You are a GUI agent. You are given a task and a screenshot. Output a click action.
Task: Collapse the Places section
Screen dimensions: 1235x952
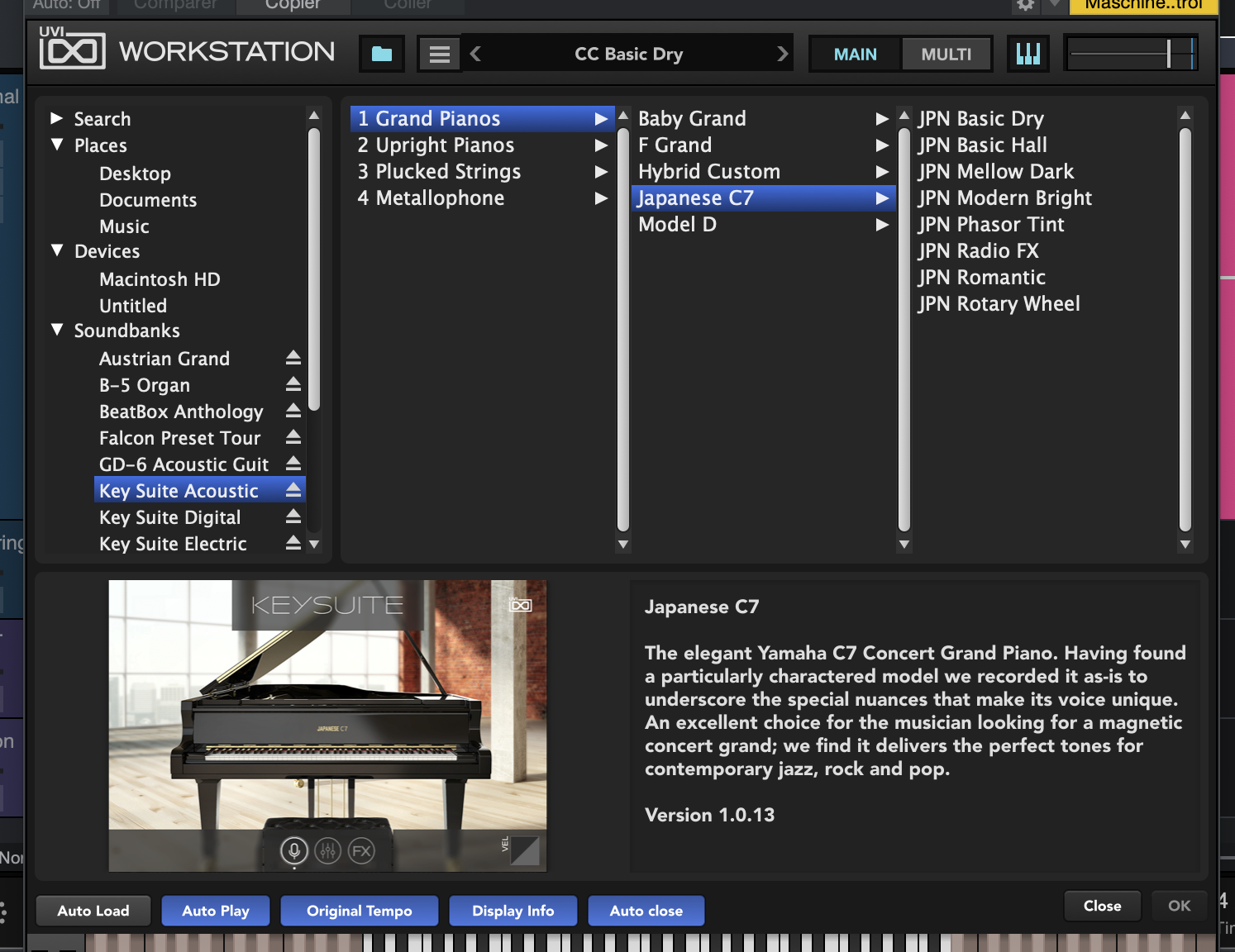click(x=57, y=145)
